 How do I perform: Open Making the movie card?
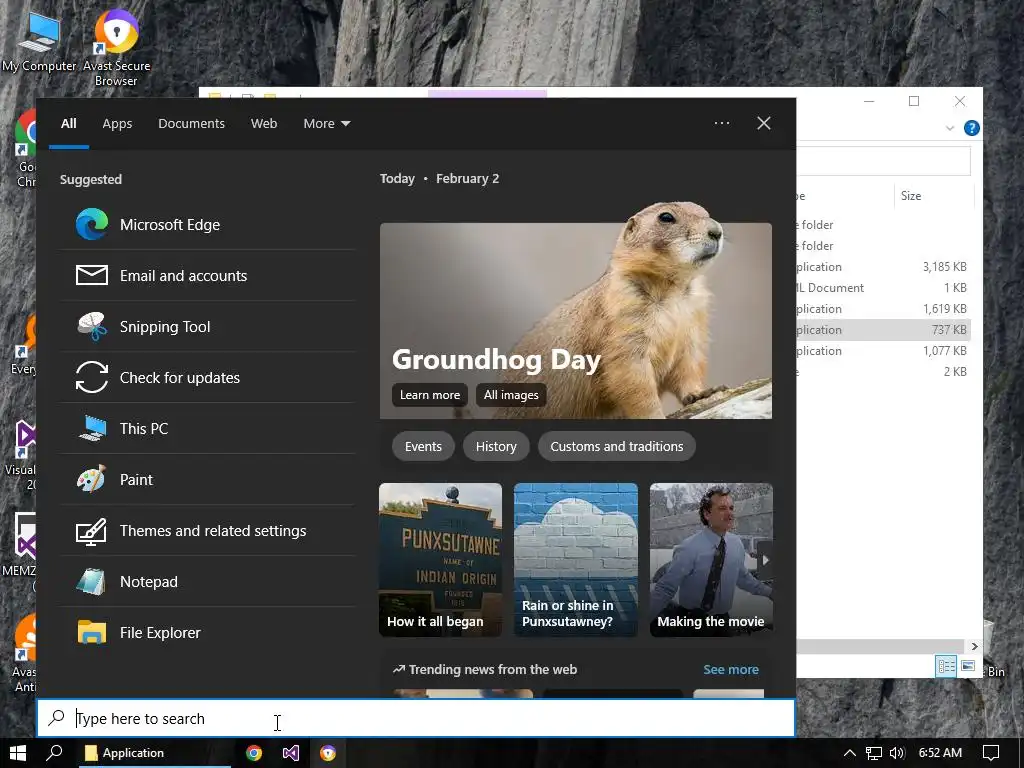(x=711, y=560)
